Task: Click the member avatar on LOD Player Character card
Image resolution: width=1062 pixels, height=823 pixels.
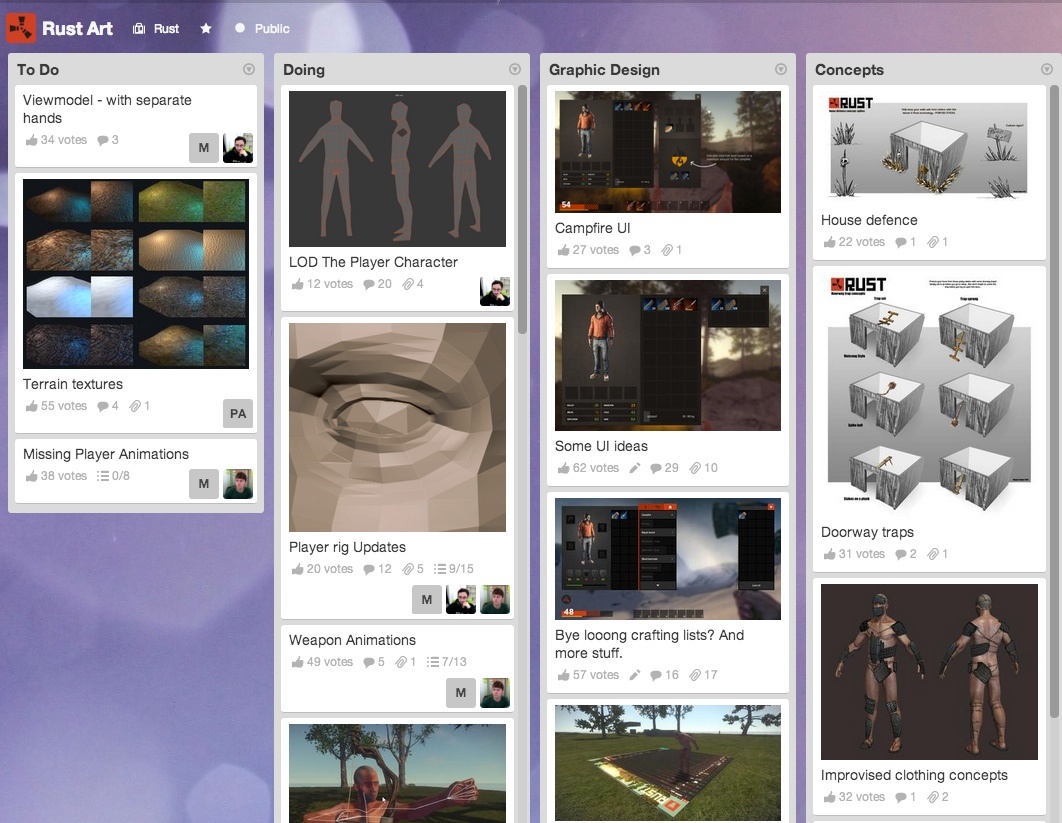Action: [495, 291]
